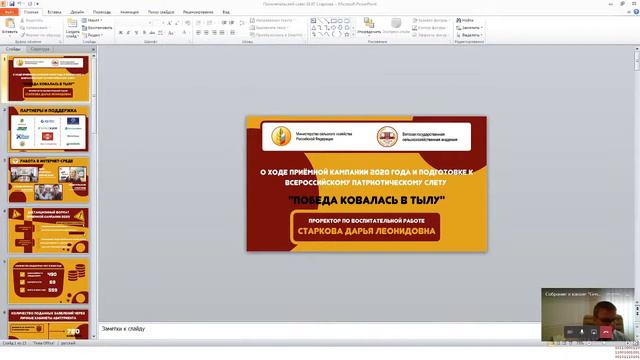Select slide 5 thumbnail showing 490, 69, 559
Image resolution: width=640 pixels, height=360 pixels.
(48, 281)
